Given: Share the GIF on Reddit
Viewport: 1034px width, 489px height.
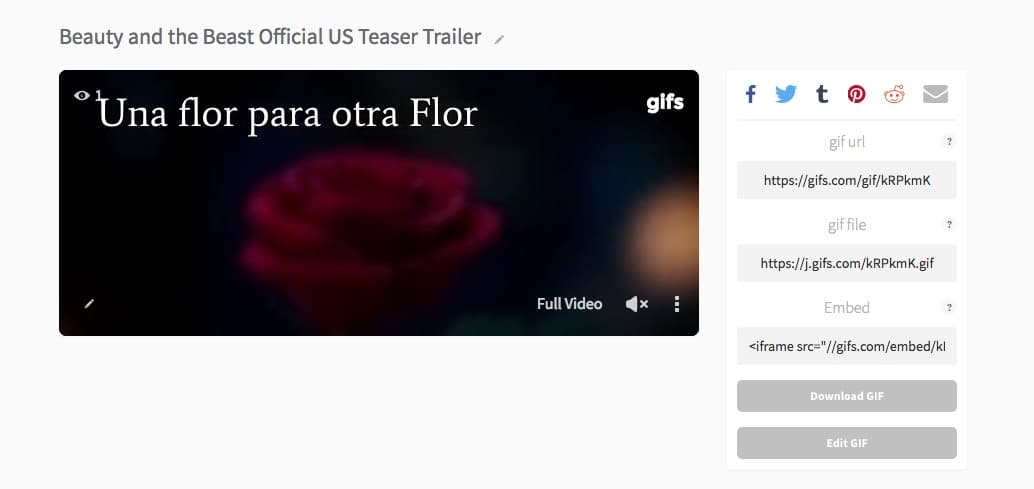Looking at the screenshot, I should click(x=894, y=94).
